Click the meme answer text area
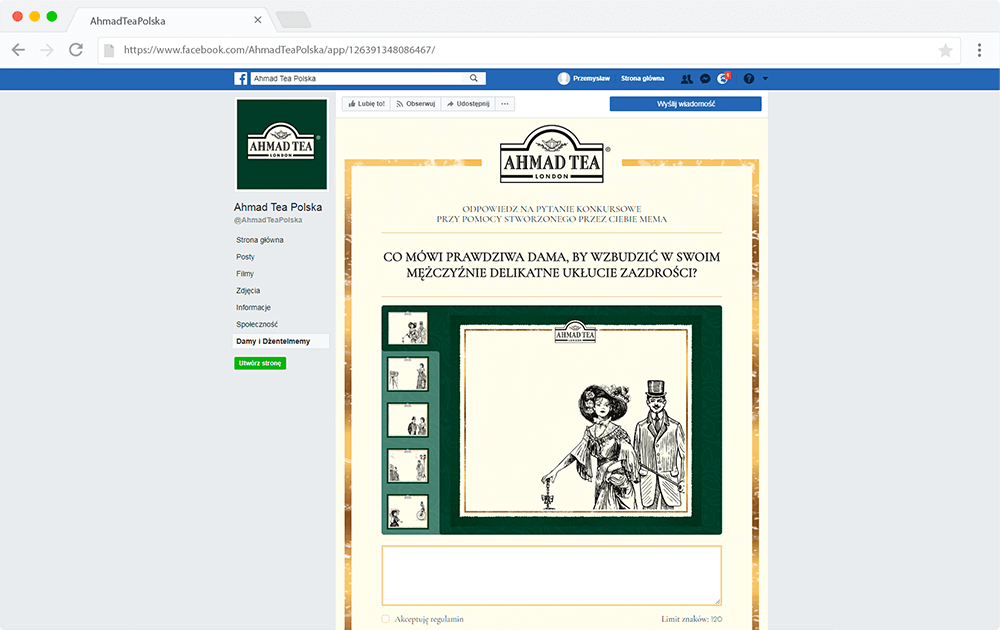1000x630 pixels. click(x=552, y=576)
